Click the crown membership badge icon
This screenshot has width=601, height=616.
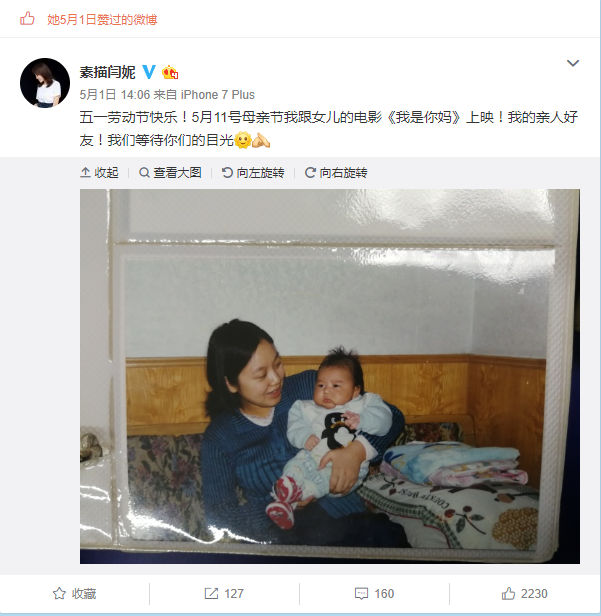click(170, 72)
